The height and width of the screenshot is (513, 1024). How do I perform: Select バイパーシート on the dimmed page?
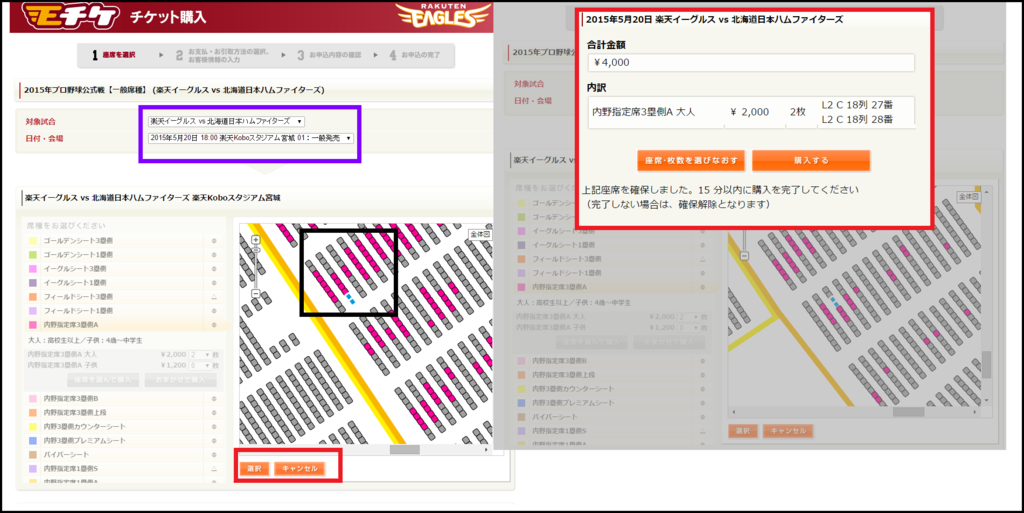[613, 416]
